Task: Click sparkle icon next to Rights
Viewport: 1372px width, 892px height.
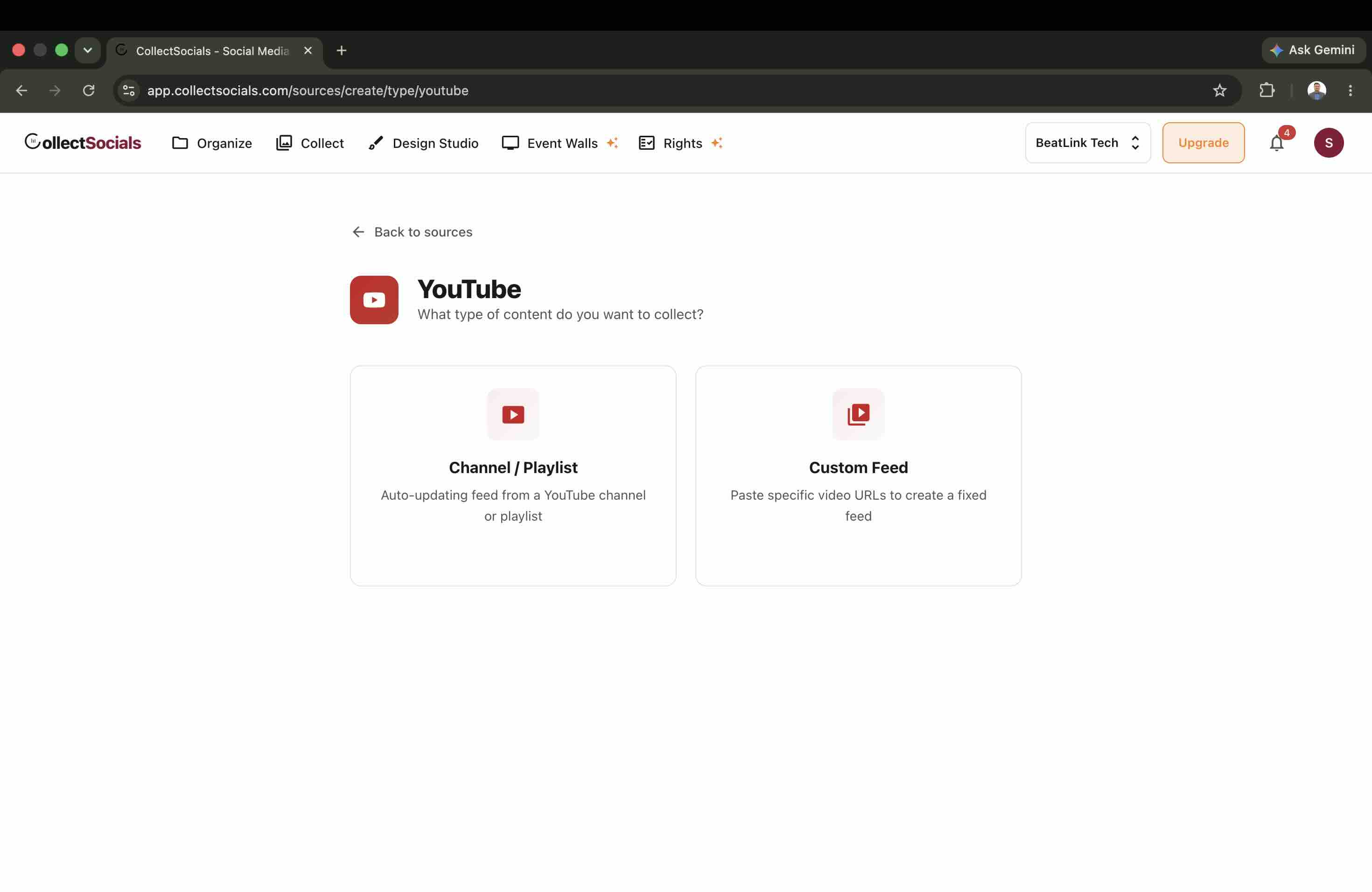Action: click(716, 142)
